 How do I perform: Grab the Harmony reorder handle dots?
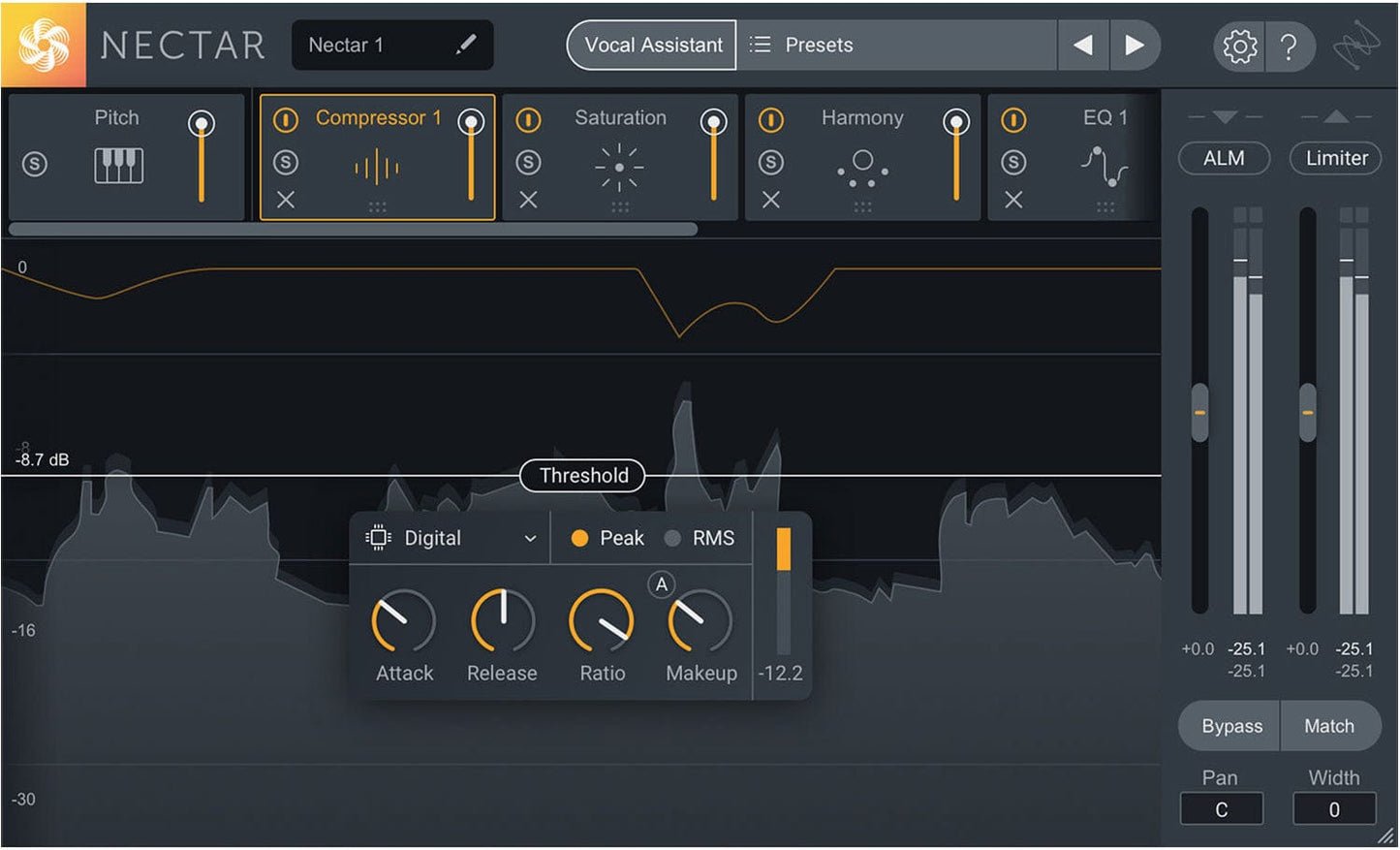click(863, 206)
